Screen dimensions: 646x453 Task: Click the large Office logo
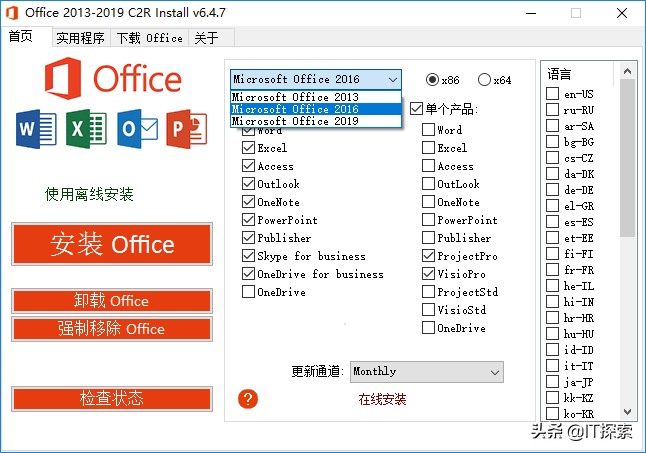pos(113,78)
